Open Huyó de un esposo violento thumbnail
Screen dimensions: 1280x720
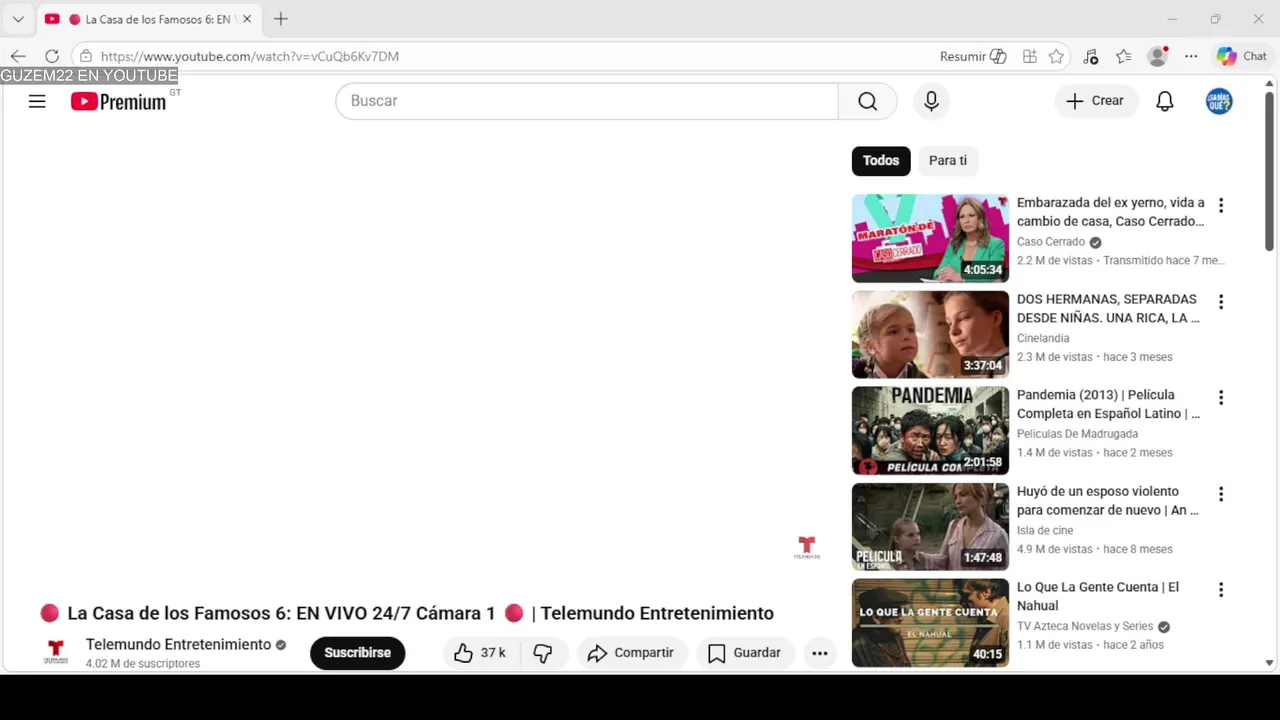(x=930, y=526)
